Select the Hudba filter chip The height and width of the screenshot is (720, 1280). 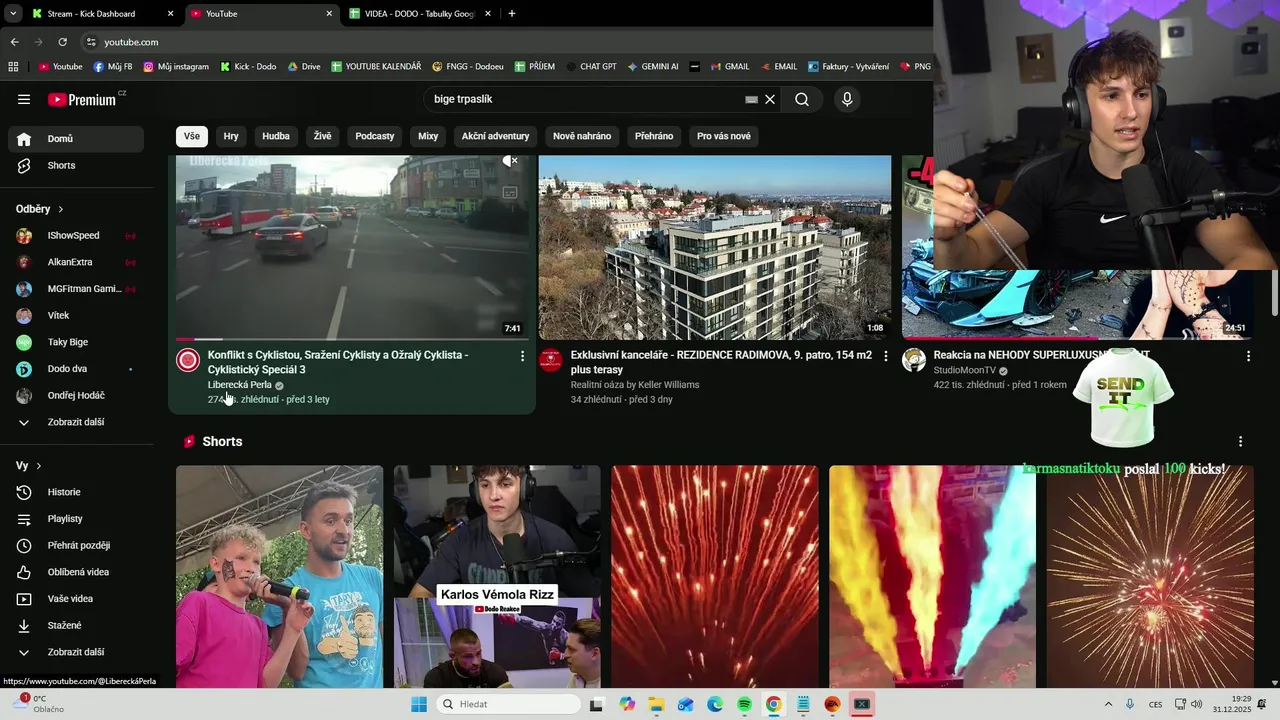[276, 136]
